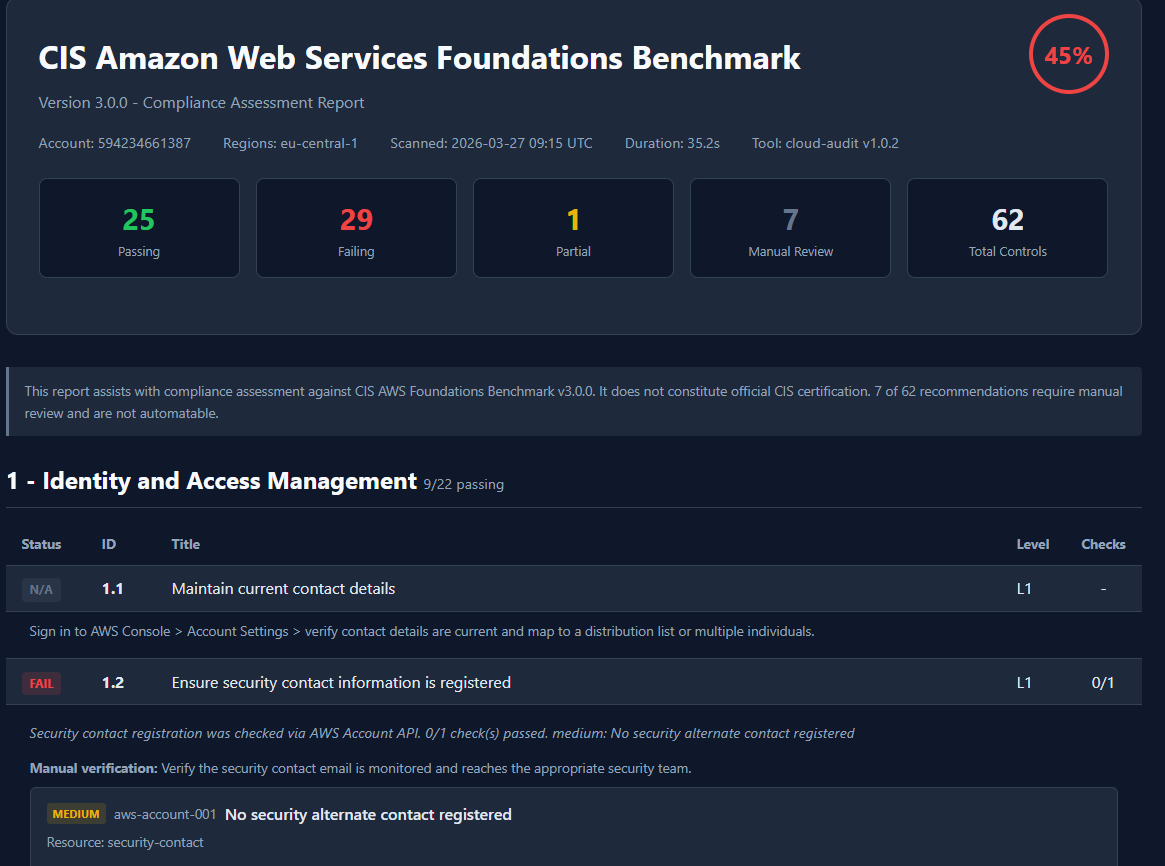Click the yellow Partial count 1

point(573,219)
